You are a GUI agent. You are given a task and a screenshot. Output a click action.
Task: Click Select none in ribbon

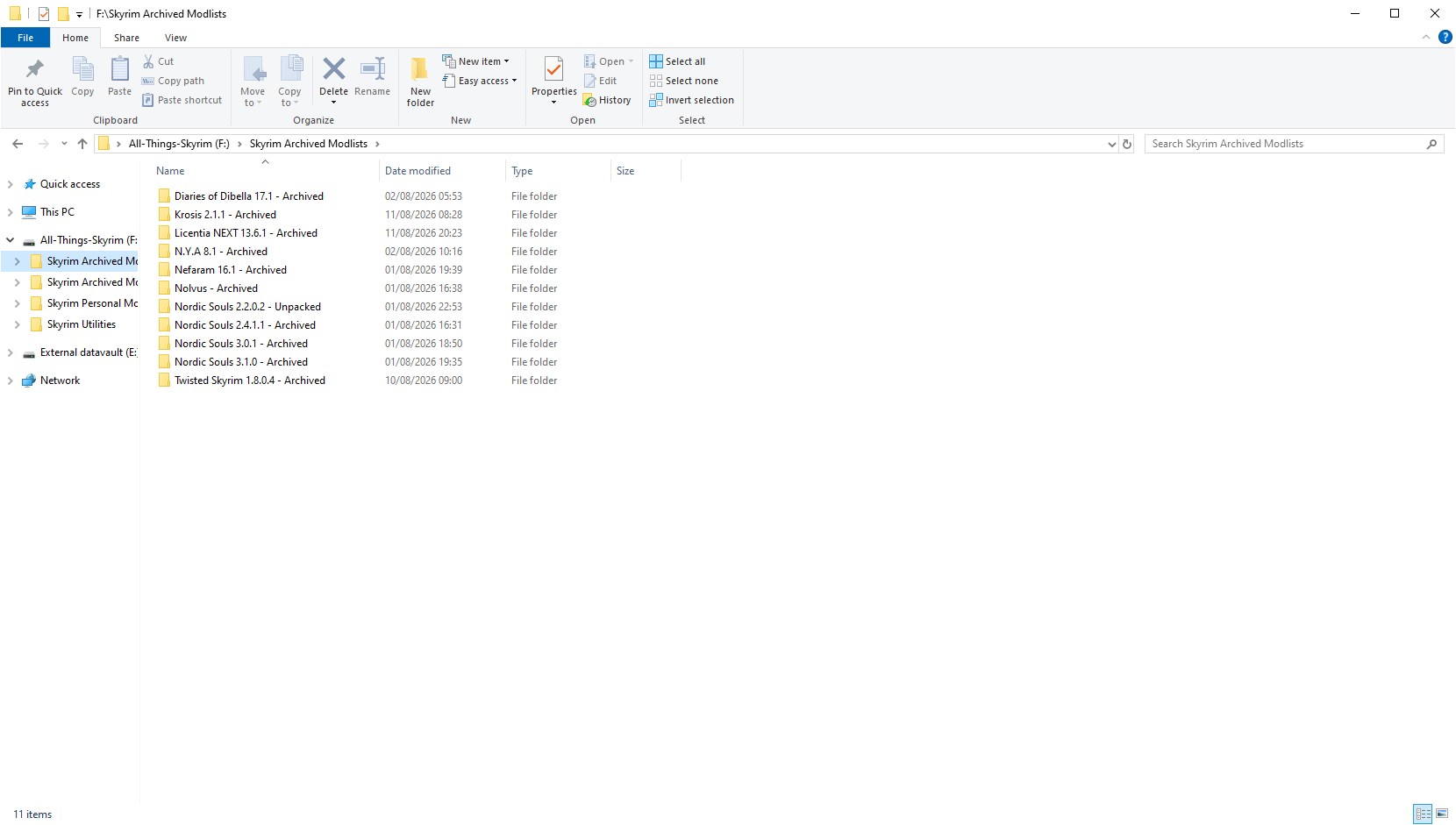point(683,81)
